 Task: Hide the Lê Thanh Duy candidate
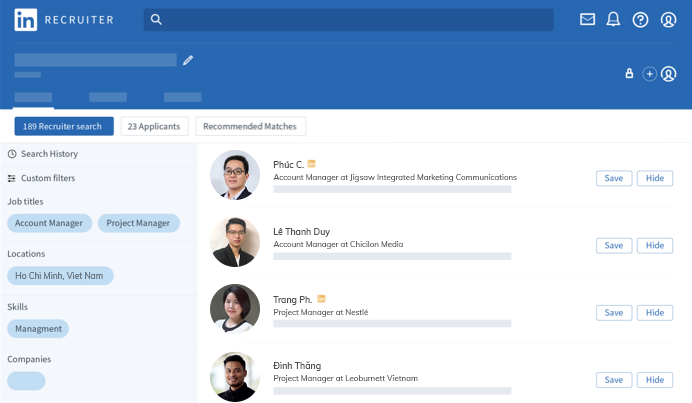tap(654, 245)
